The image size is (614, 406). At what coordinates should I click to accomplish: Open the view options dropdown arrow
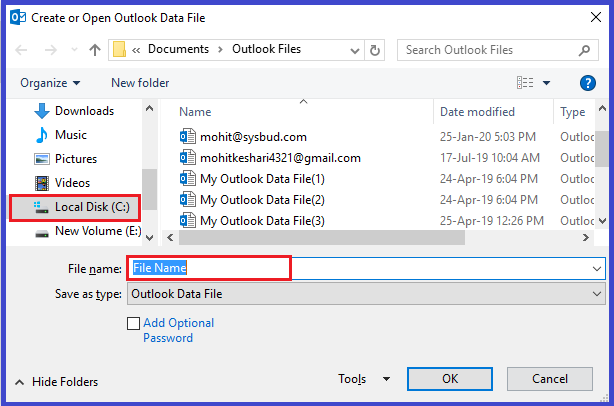point(546,83)
